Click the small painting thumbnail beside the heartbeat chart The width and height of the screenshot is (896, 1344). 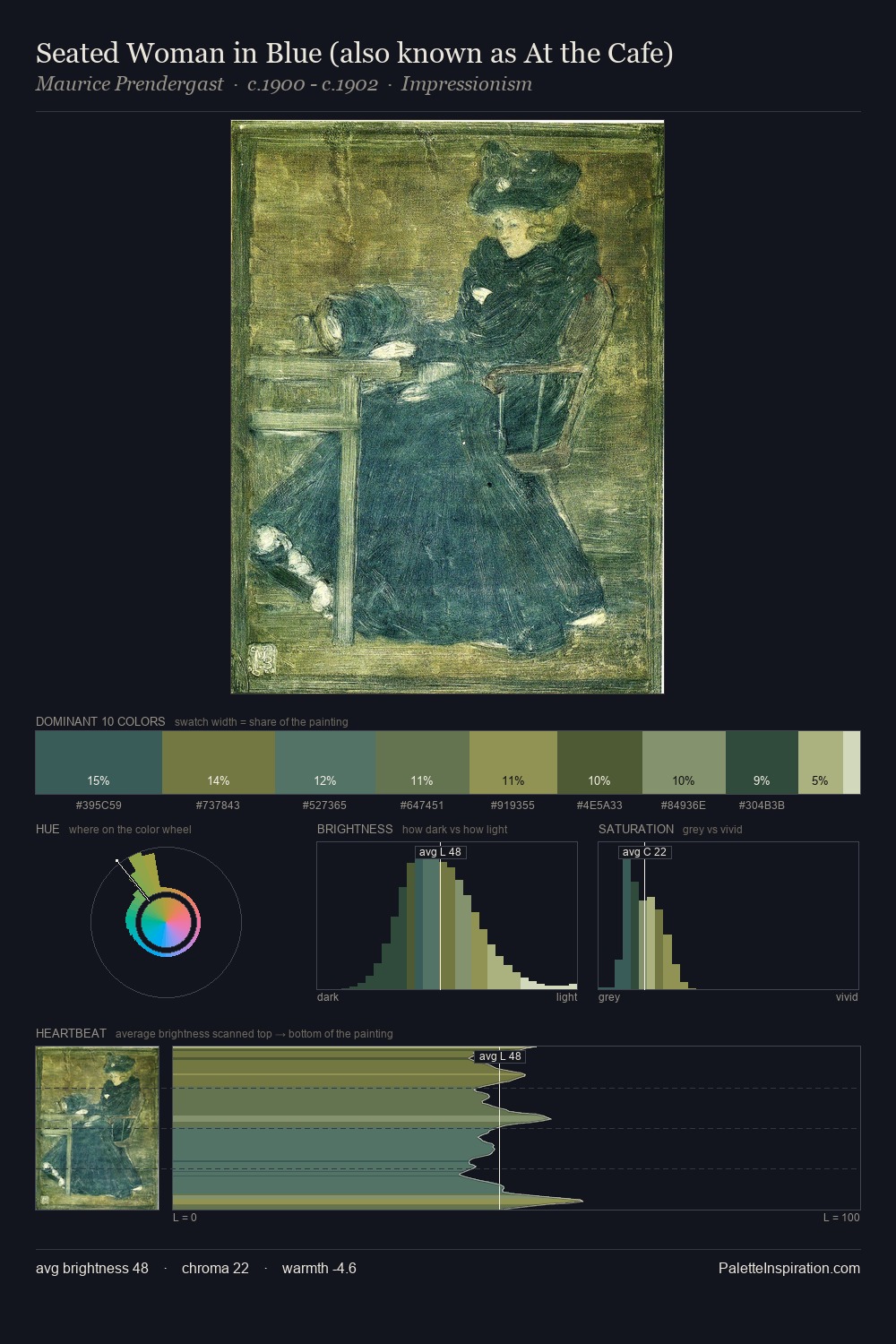point(98,1128)
